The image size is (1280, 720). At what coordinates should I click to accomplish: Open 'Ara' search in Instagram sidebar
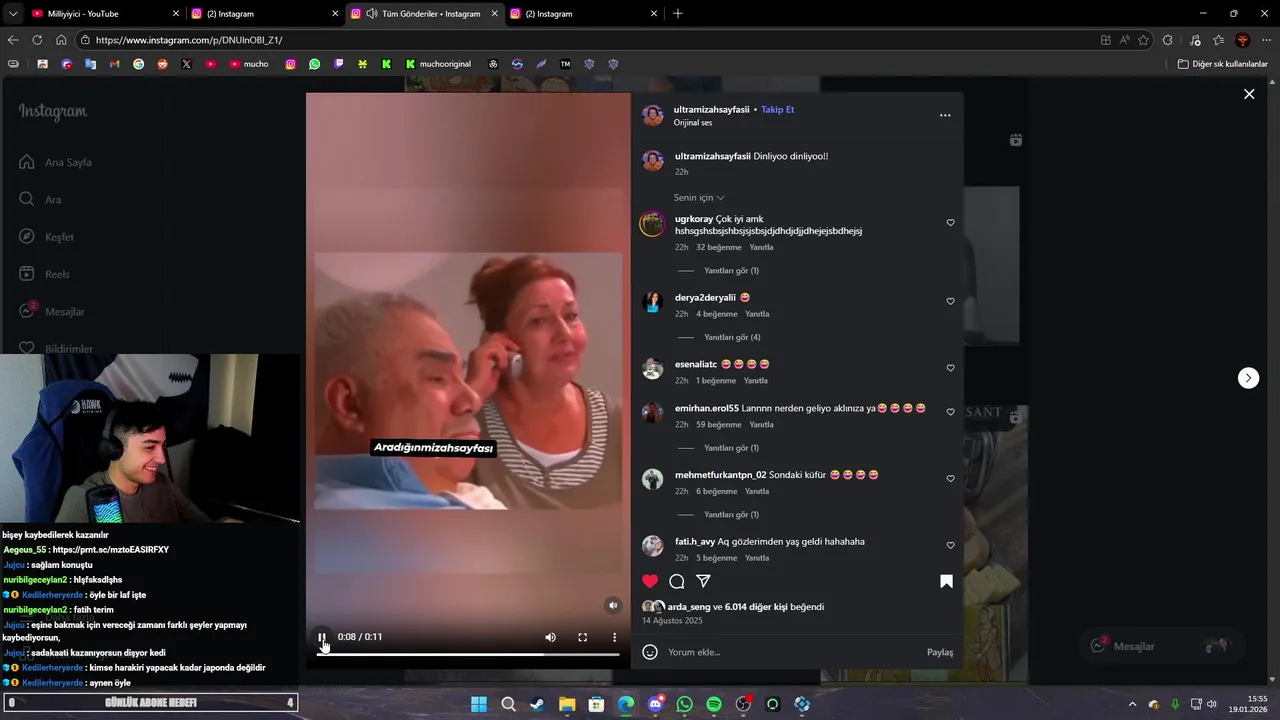[40, 199]
